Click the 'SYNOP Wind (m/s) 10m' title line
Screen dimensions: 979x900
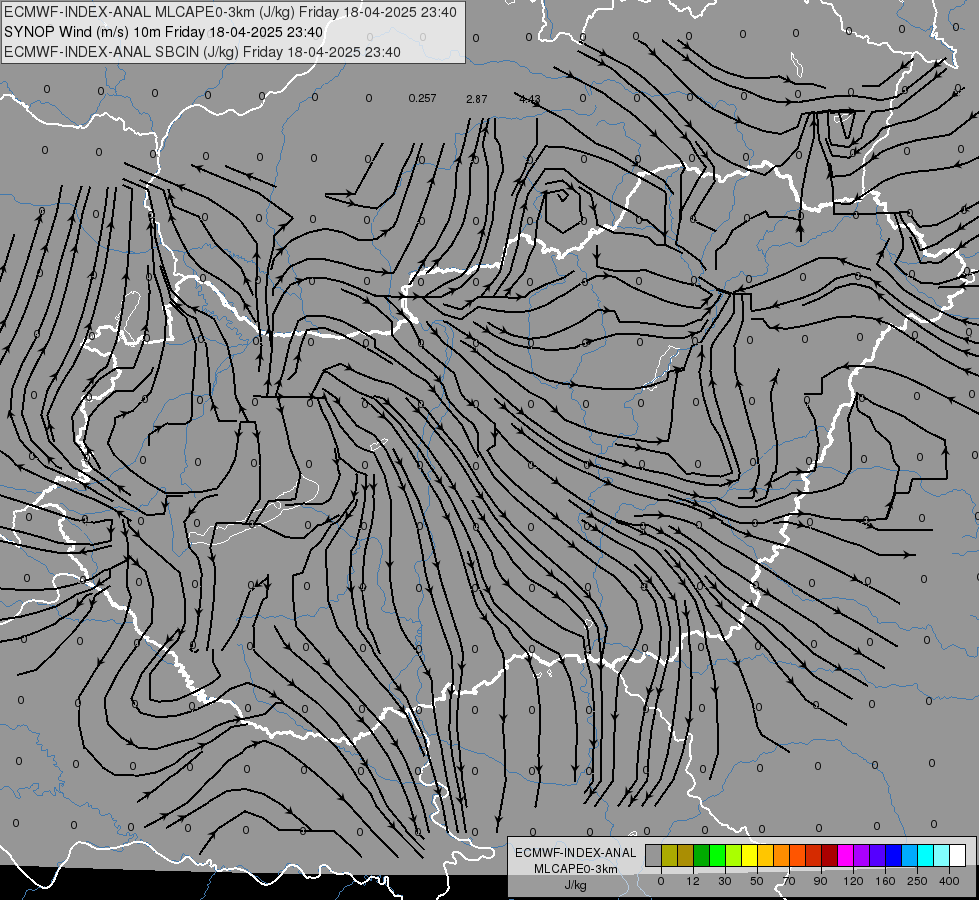164,32
